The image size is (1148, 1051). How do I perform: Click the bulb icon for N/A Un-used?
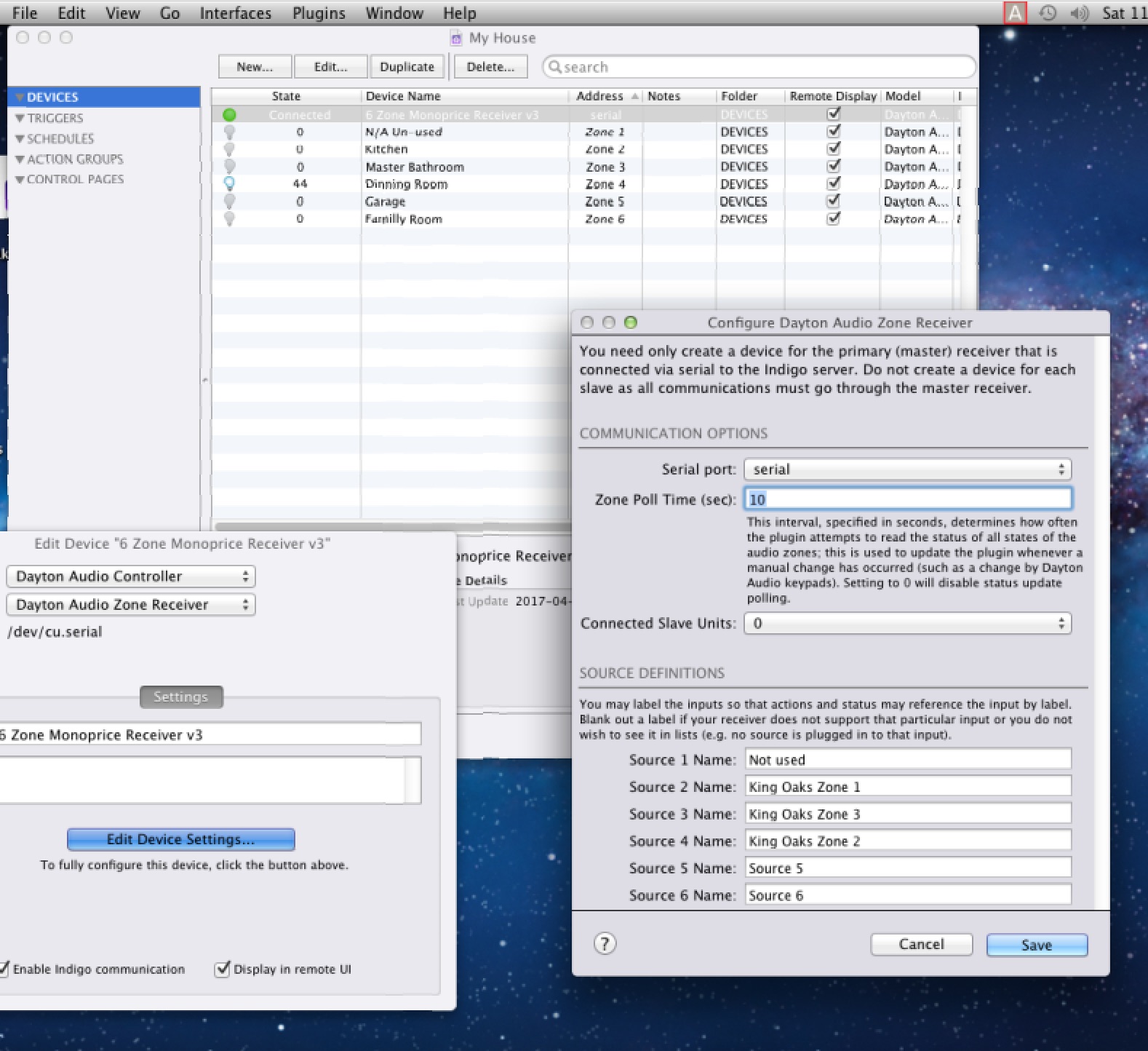[229, 132]
